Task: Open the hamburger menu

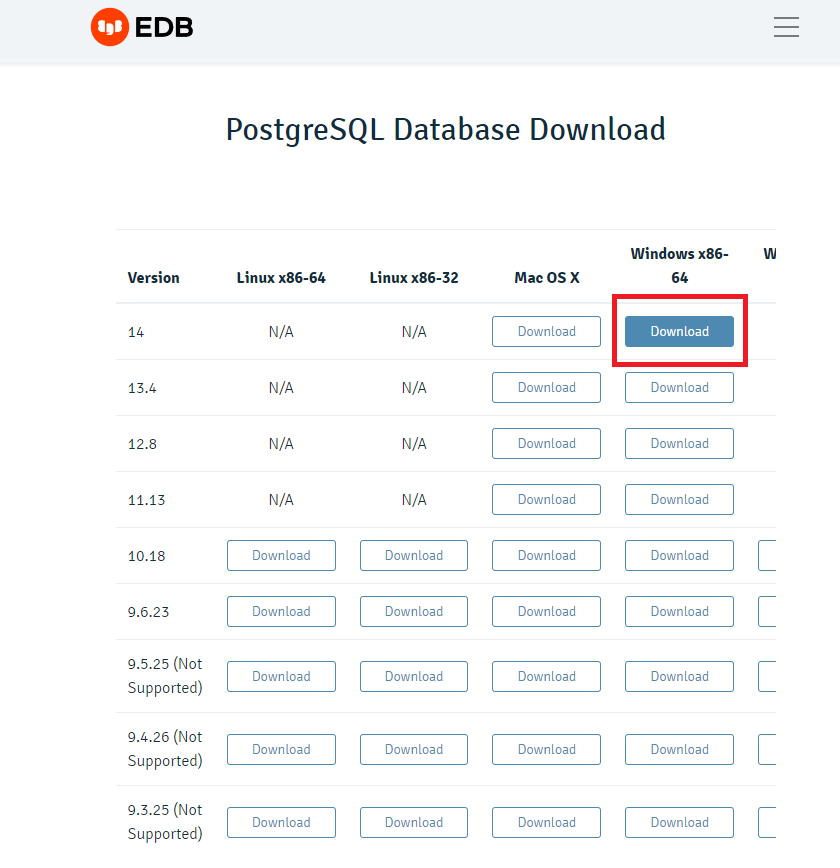Action: tap(786, 27)
